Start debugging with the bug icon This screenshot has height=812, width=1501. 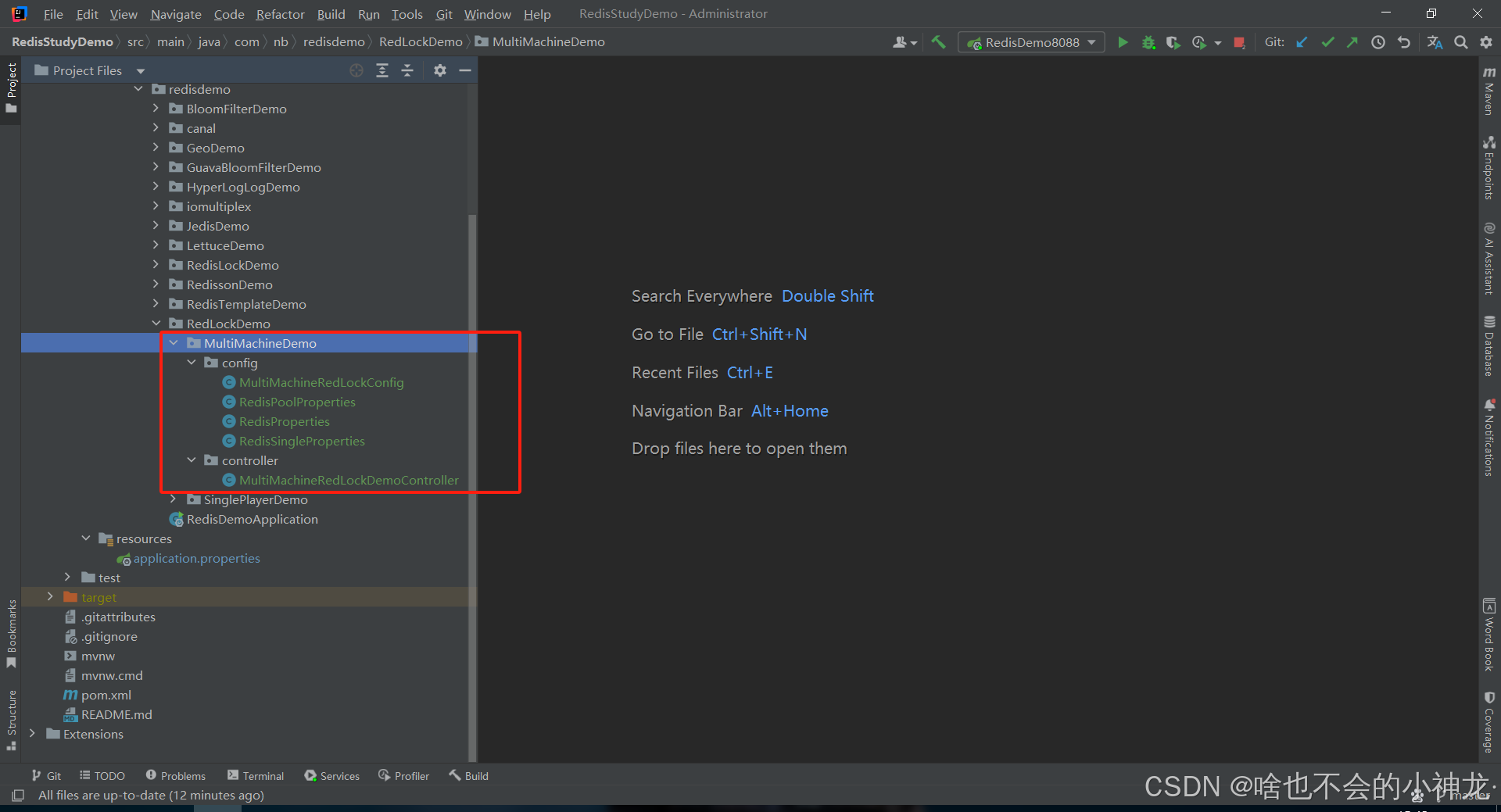tap(1148, 42)
